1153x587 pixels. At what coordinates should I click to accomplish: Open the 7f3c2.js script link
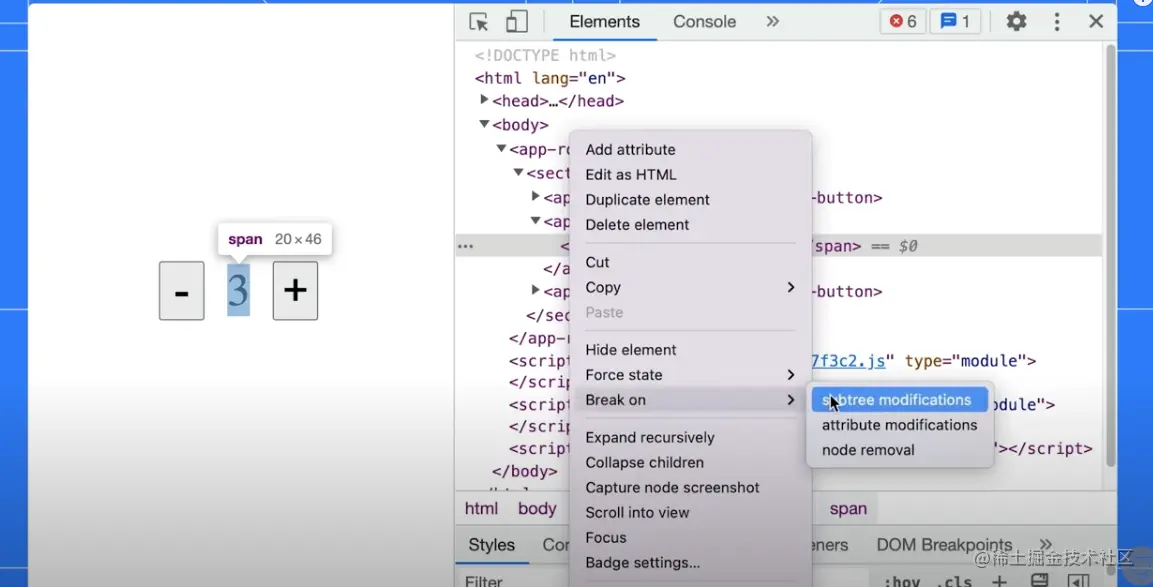(x=848, y=361)
